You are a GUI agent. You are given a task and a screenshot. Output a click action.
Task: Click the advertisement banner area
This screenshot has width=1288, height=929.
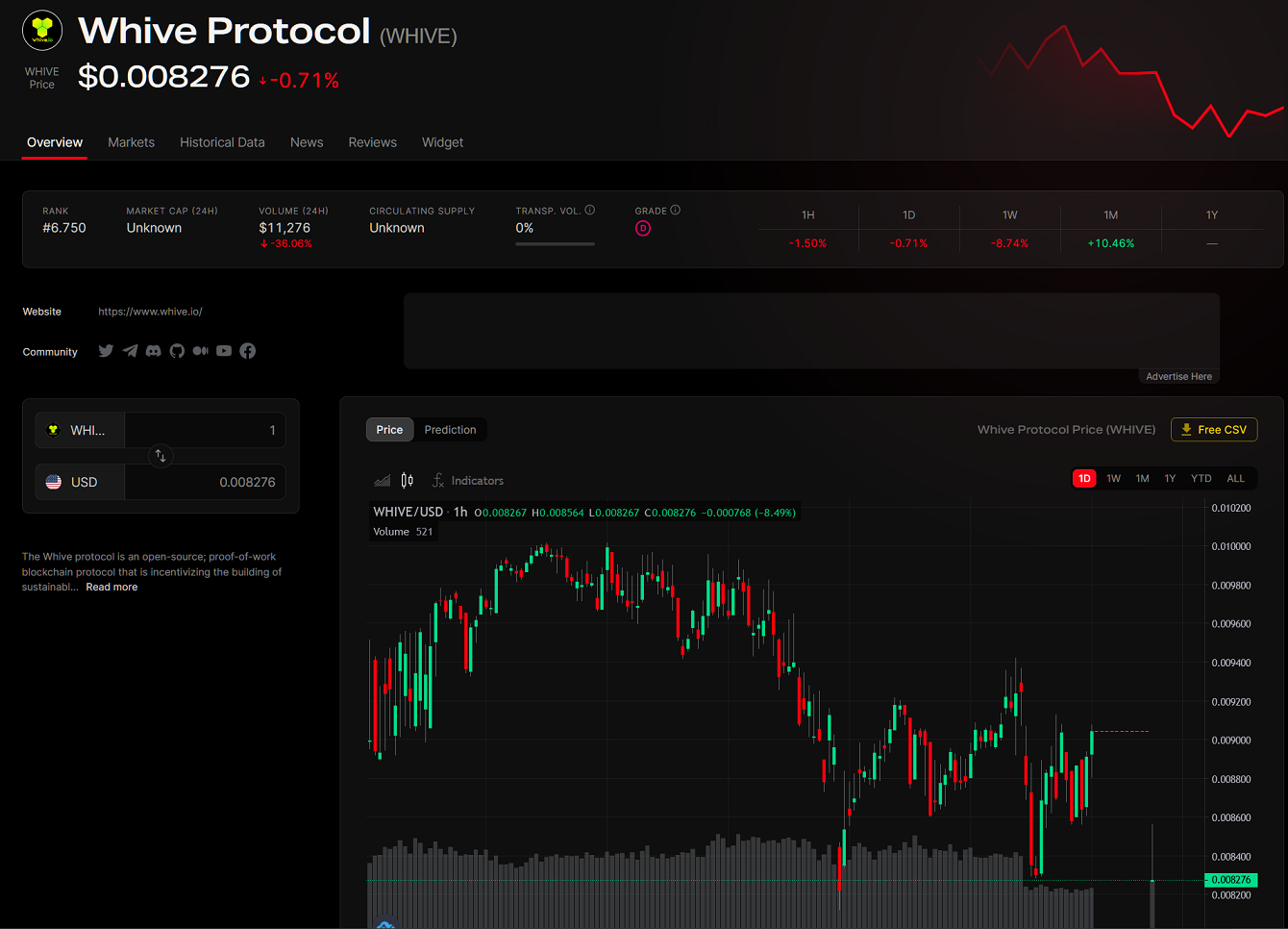811,331
